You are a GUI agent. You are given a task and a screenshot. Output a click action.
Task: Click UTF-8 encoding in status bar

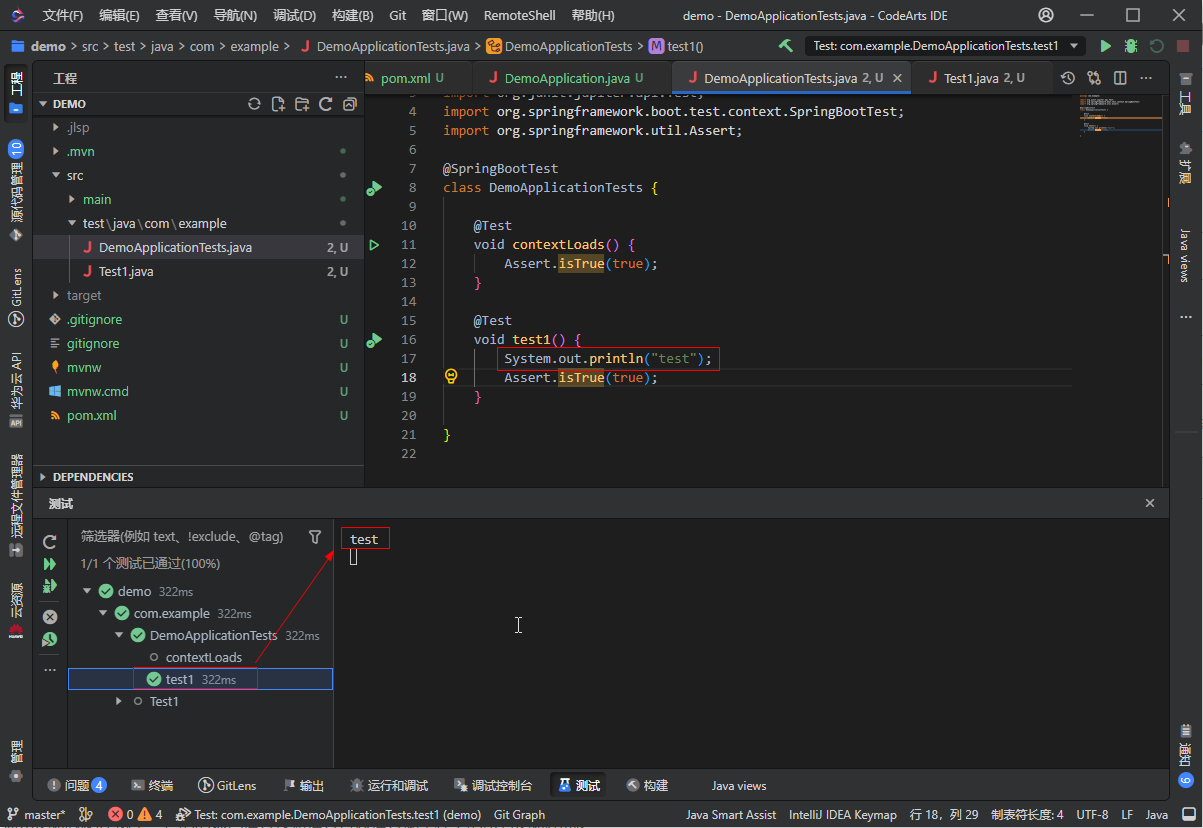coord(1091,815)
